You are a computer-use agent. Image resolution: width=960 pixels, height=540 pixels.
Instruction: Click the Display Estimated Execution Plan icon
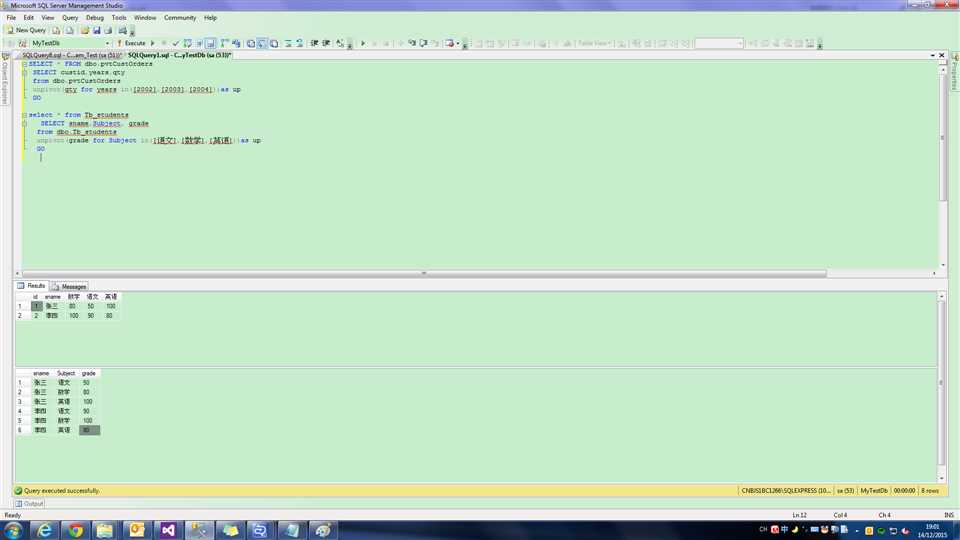click(x=188, y=43)
